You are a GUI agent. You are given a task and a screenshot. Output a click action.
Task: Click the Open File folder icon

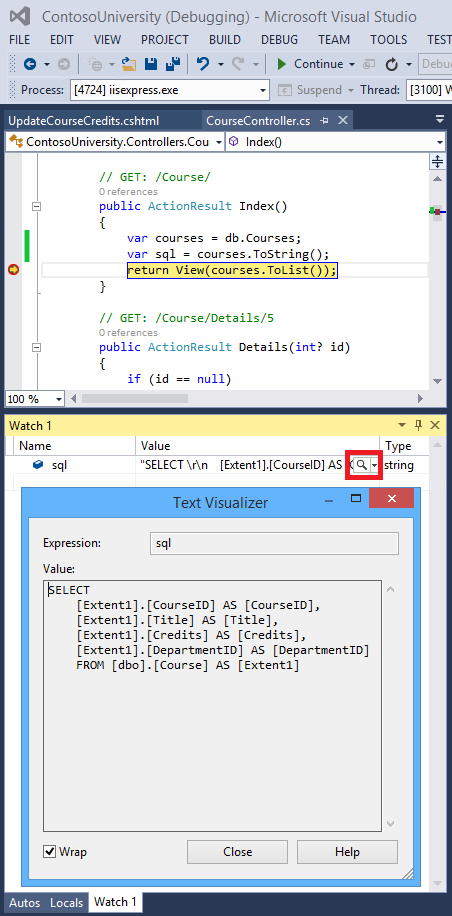[128, 64]
